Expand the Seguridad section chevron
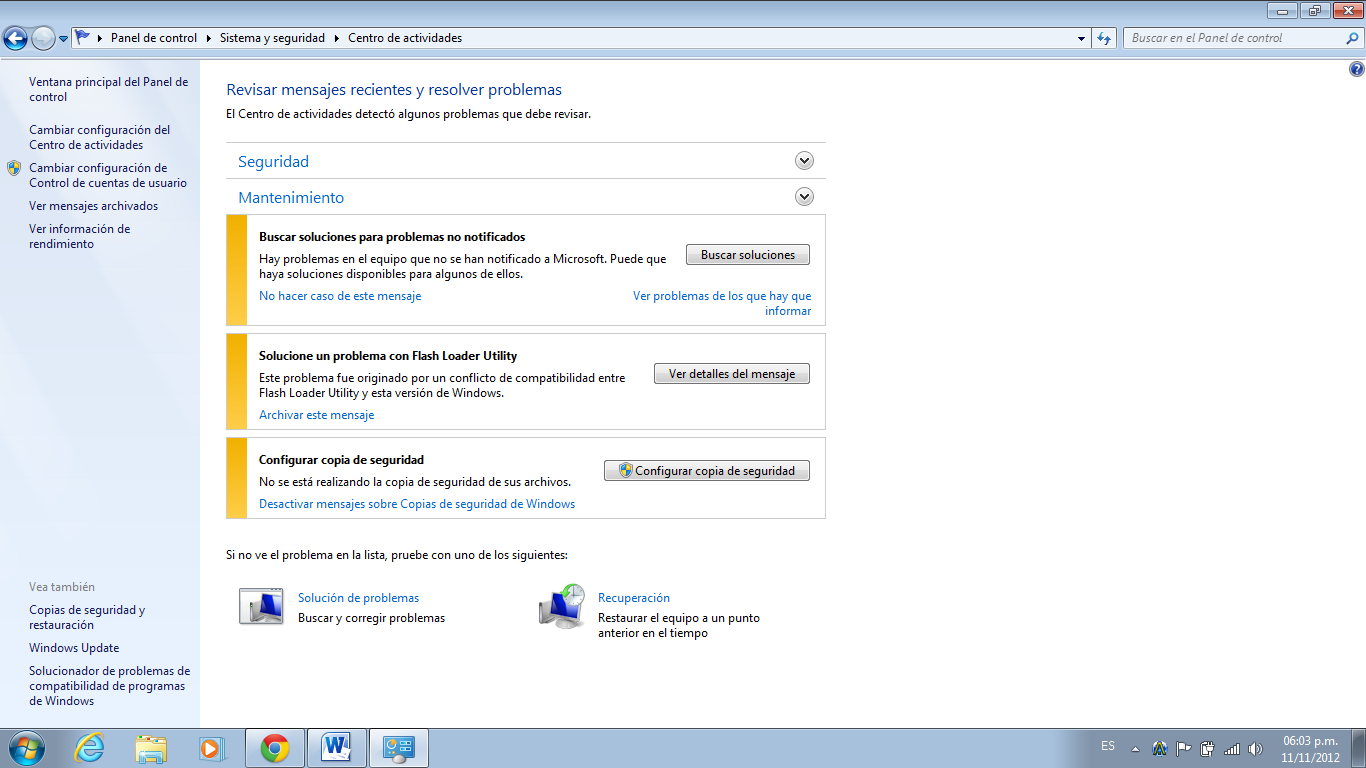Screen dimensions: 1366x768 pos(804,160)
